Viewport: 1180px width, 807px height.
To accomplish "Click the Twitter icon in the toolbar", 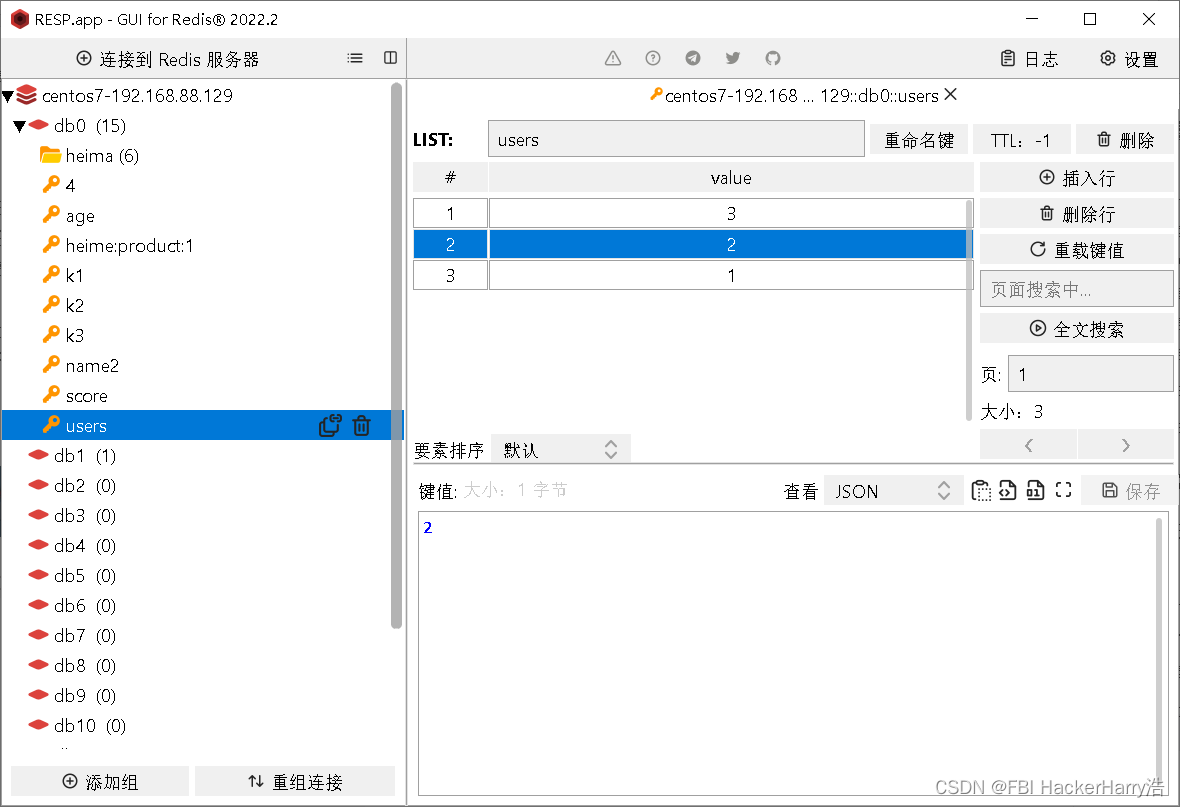I will coord(732,58).
